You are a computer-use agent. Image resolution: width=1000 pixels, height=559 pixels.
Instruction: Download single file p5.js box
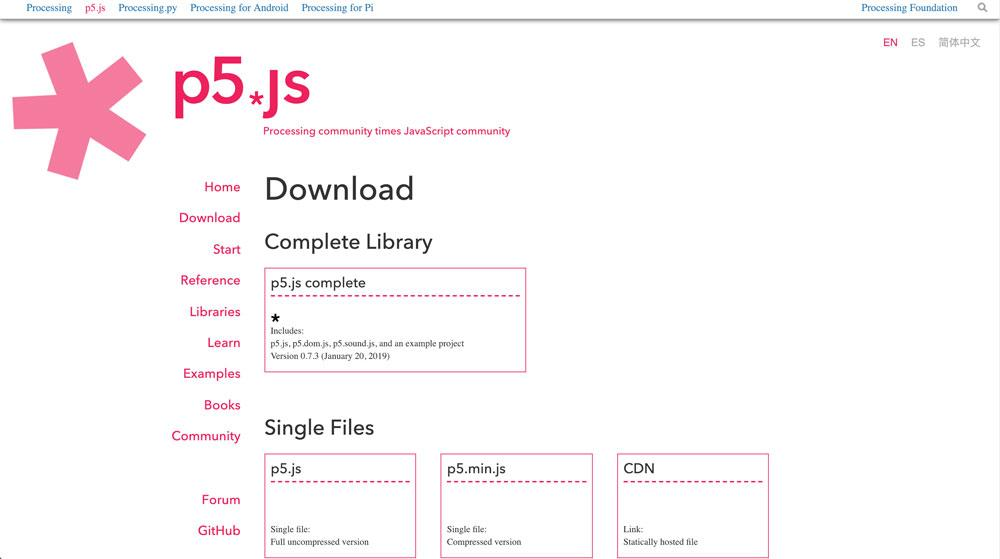tap(340, 505)
